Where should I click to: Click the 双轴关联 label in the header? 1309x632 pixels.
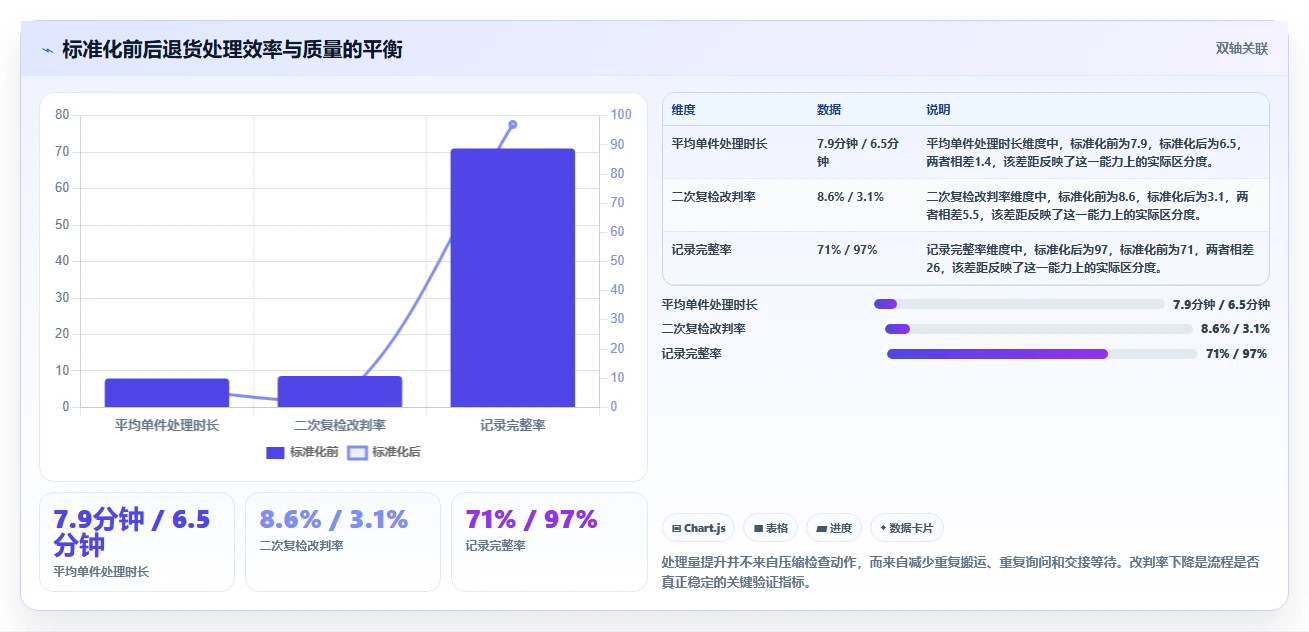(x=1241, y=49)
